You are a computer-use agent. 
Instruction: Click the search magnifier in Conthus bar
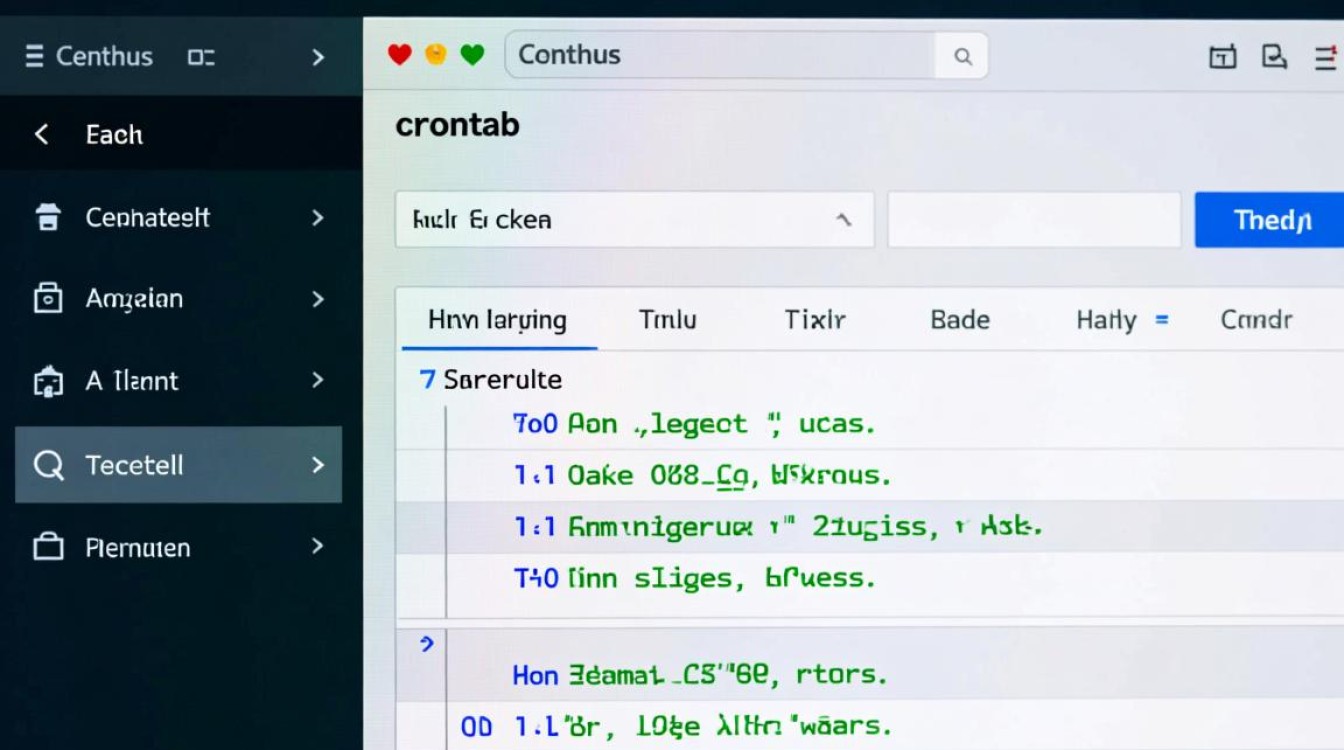[x=962, y=57]
